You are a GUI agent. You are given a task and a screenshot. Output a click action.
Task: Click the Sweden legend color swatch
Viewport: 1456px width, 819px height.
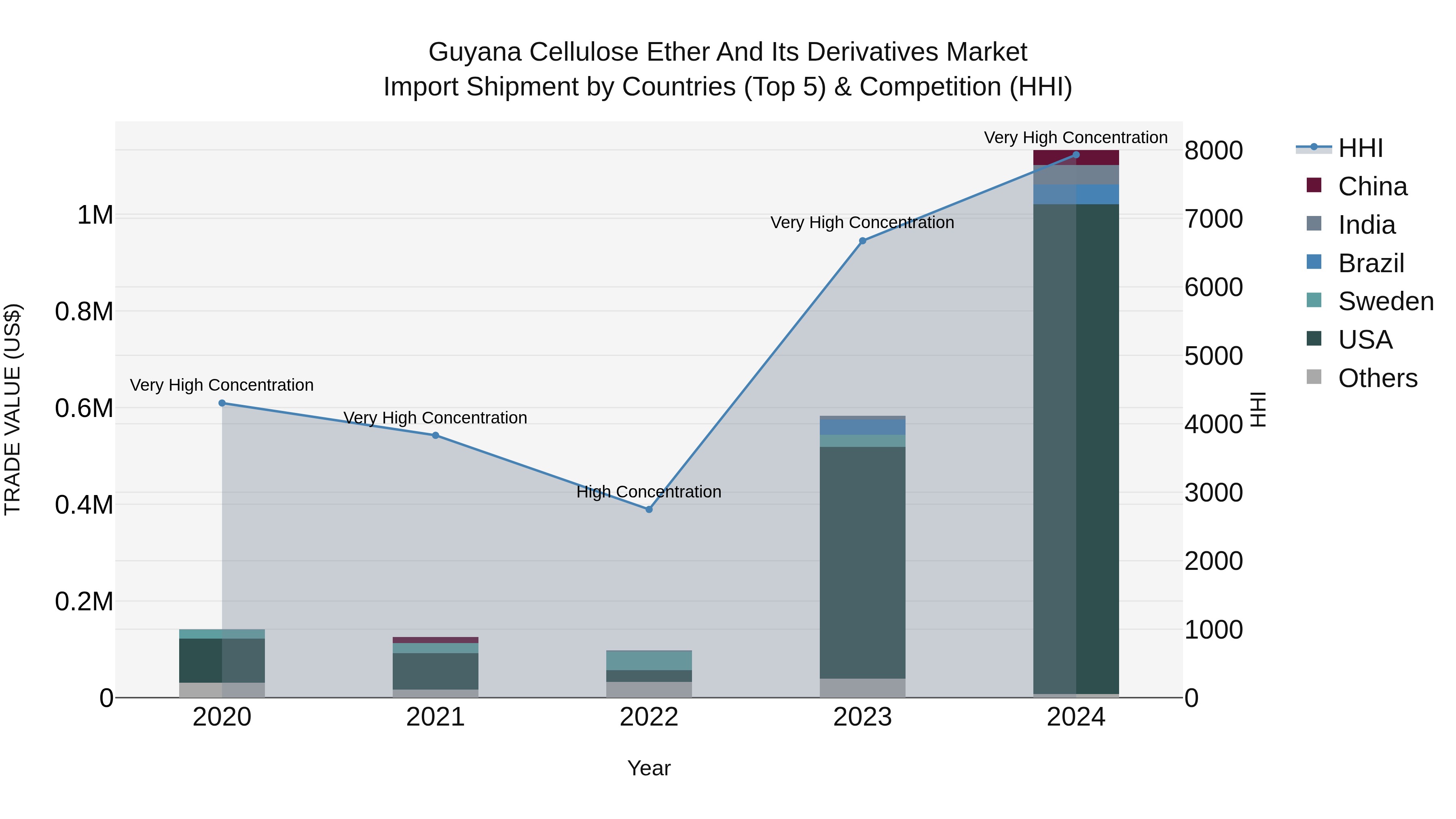pos(1314,300)
